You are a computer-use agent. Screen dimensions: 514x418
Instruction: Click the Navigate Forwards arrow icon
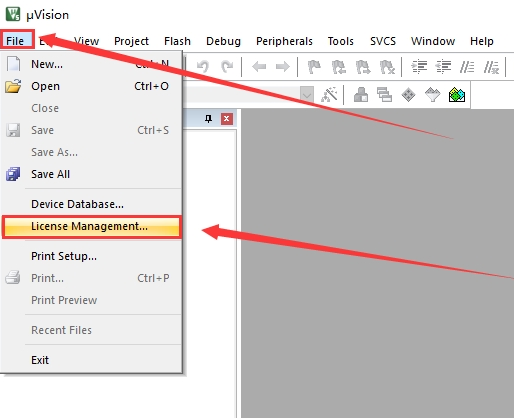point(283,67)
